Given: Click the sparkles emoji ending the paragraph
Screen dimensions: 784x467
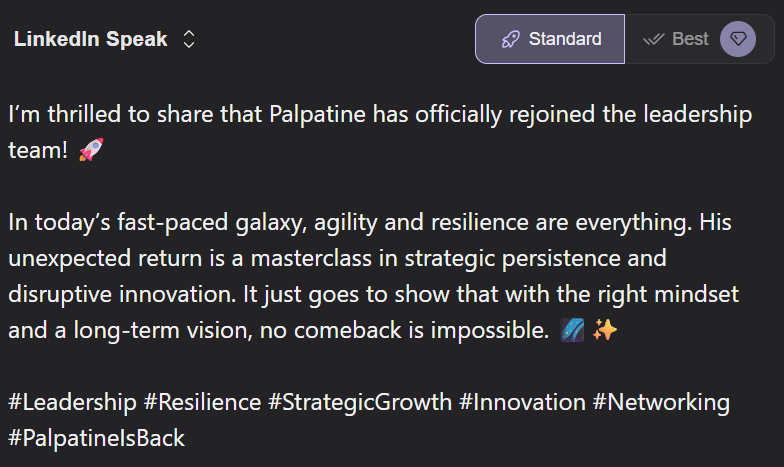Looking at the screenshot, I should [x=604, y=331].
